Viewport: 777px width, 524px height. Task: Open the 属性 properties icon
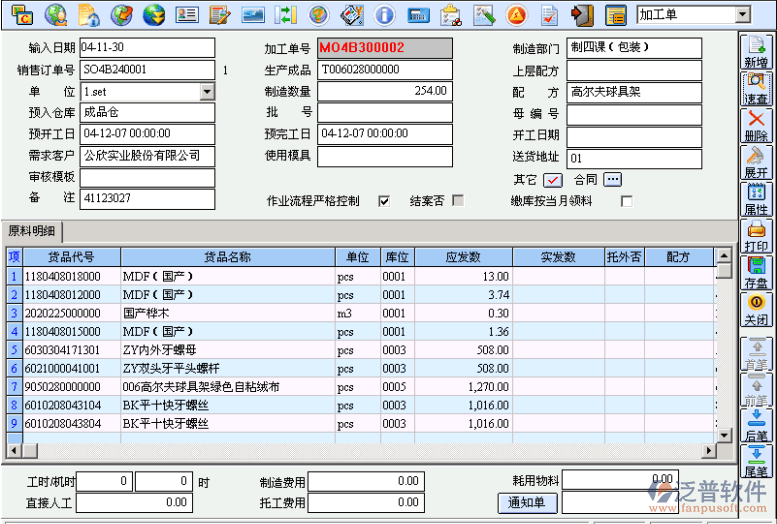(x=757, y=198)
